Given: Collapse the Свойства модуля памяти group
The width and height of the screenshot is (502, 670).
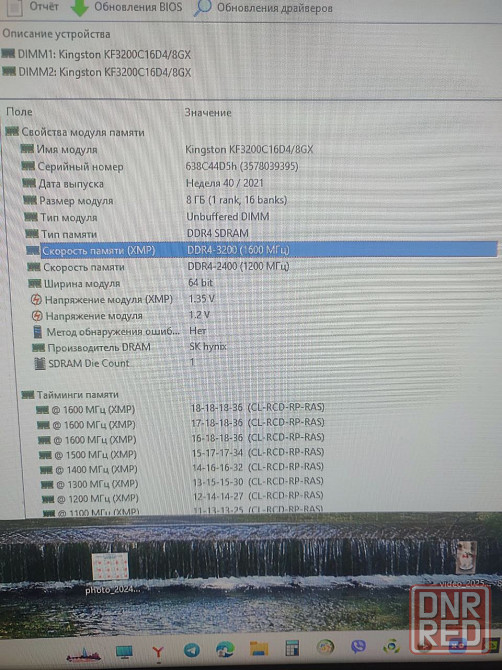Looking at the screenshot, I should tap(75, 132).
